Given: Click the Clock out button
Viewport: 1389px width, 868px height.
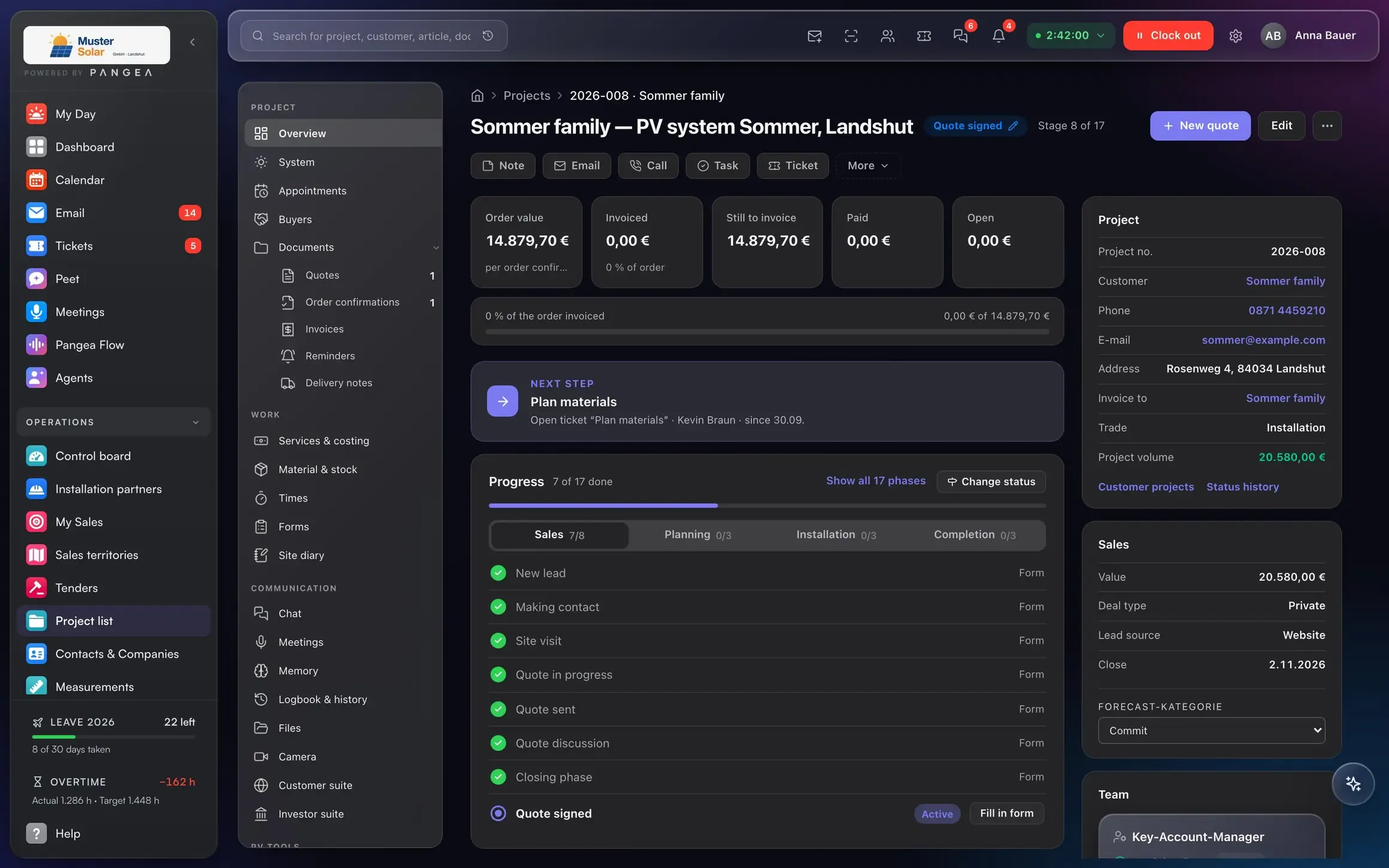Looking at the screenshot, I should (x=1168, y=35).
